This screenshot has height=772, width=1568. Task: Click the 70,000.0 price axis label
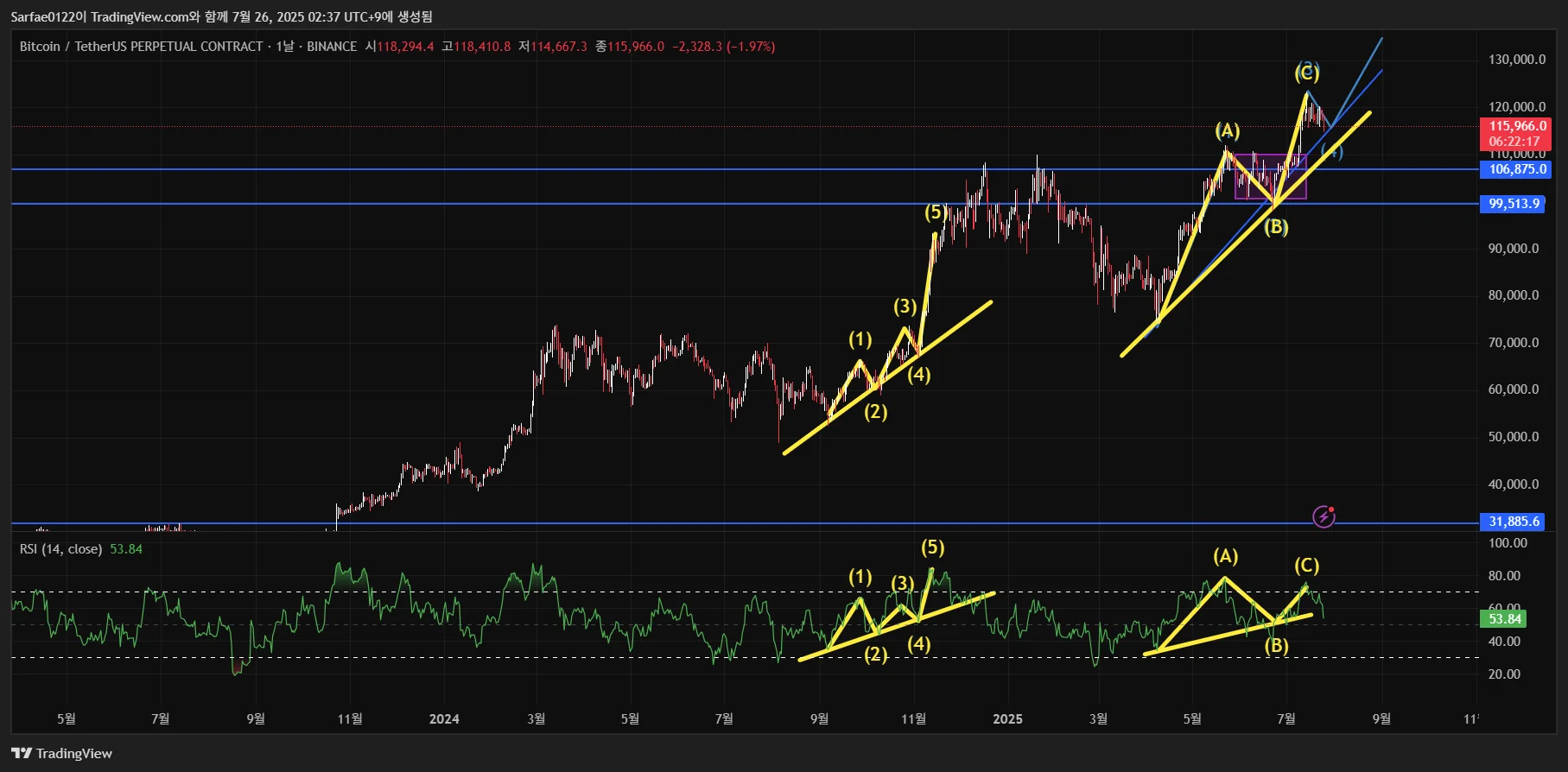pos(1514,343)
